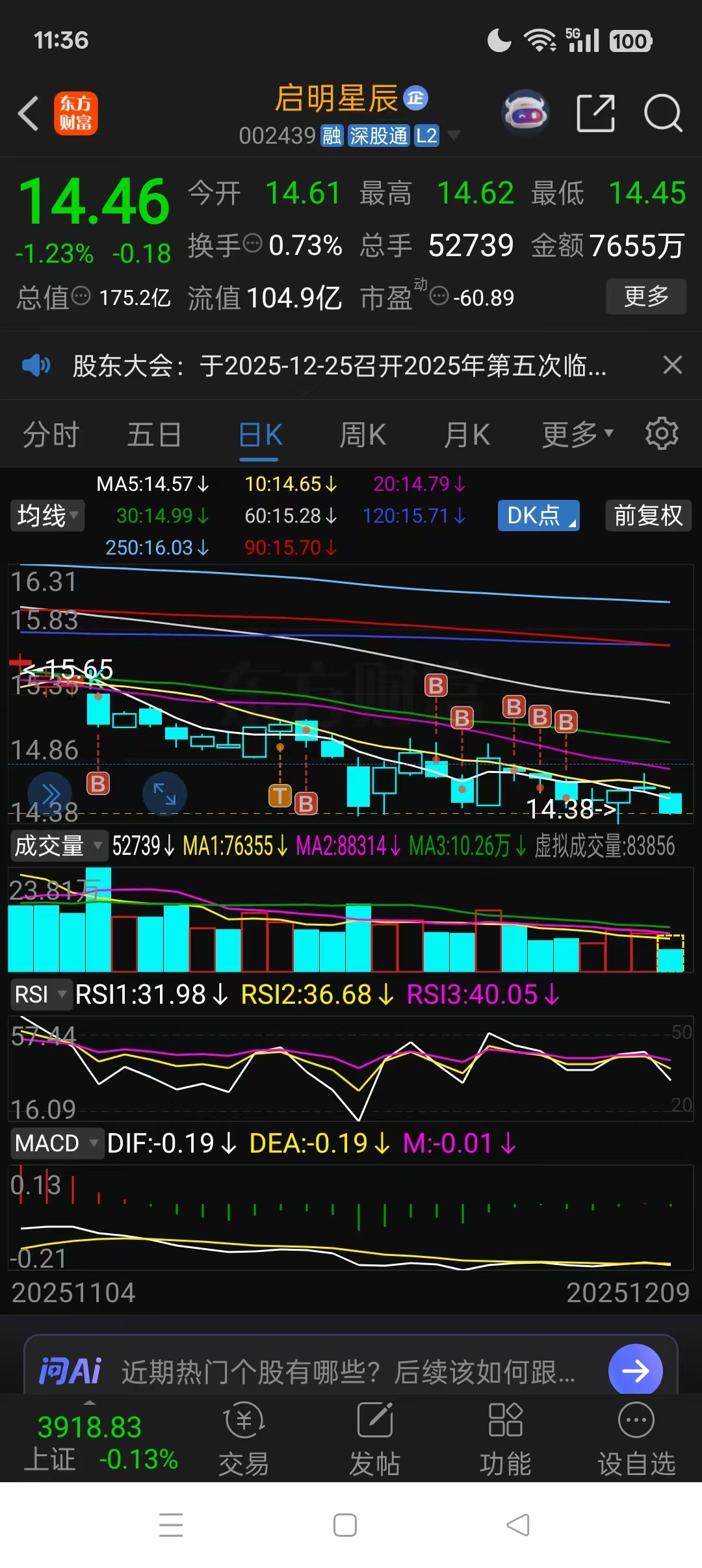Viewport: 702px width, 1568px height.
Task: Tap the 总值 info icon
Action: pyautogui.click(x=81, y=296)
